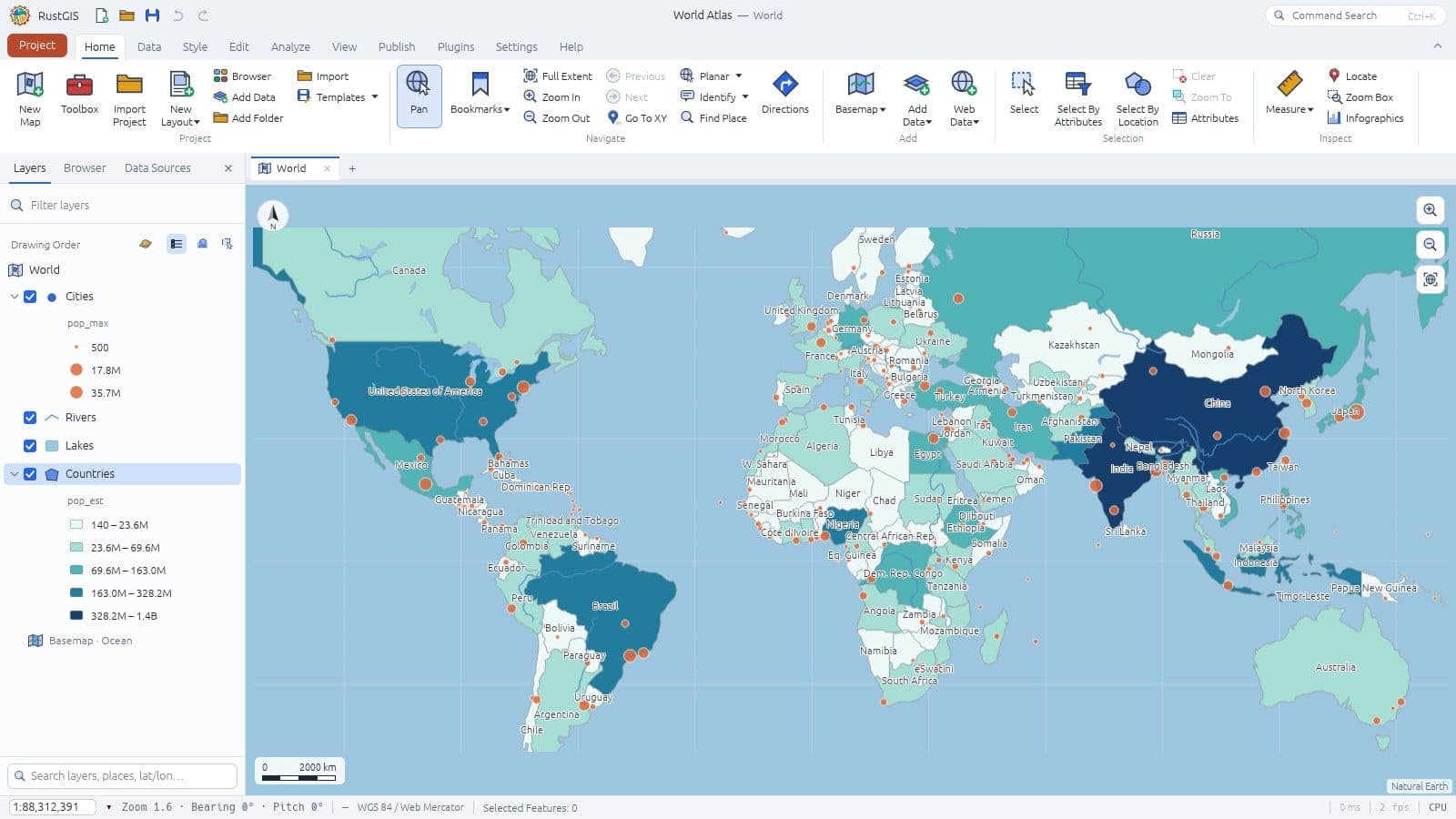
Task: Open the Add Data dropdown
Action: pos(916,98)
